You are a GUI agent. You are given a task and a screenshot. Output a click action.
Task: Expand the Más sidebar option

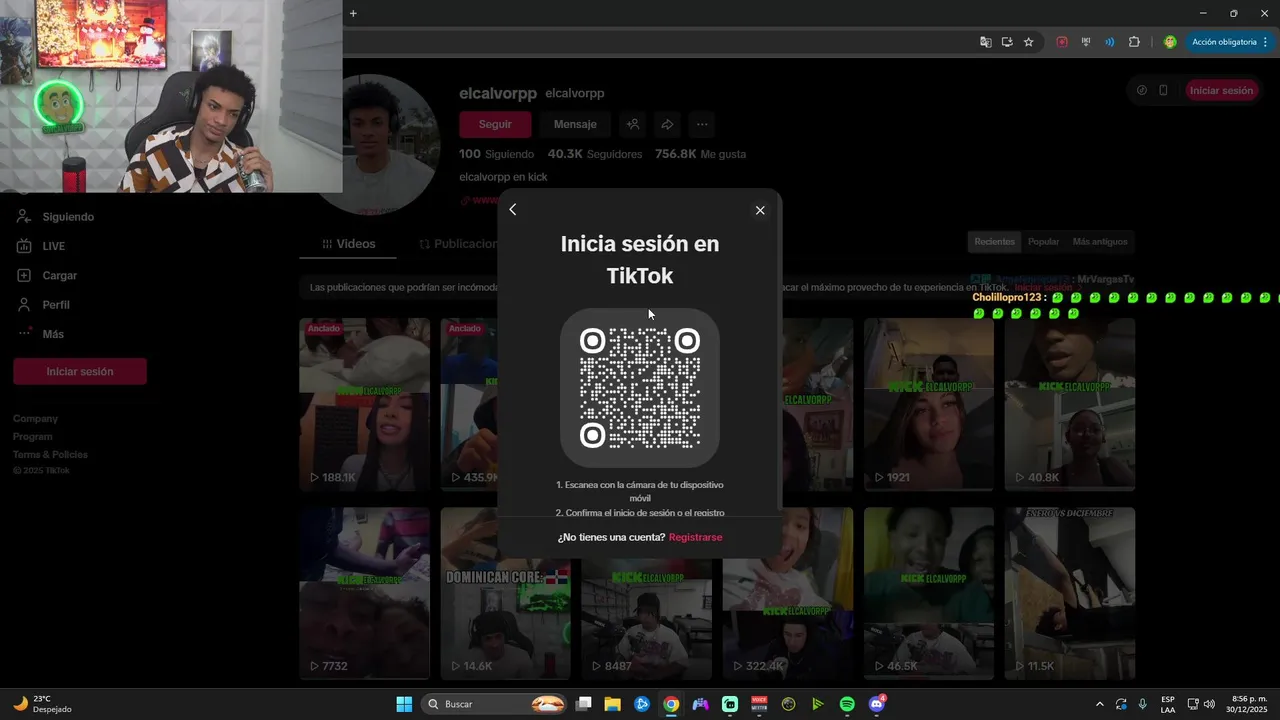pyautogui.click(x=52, y=334)
